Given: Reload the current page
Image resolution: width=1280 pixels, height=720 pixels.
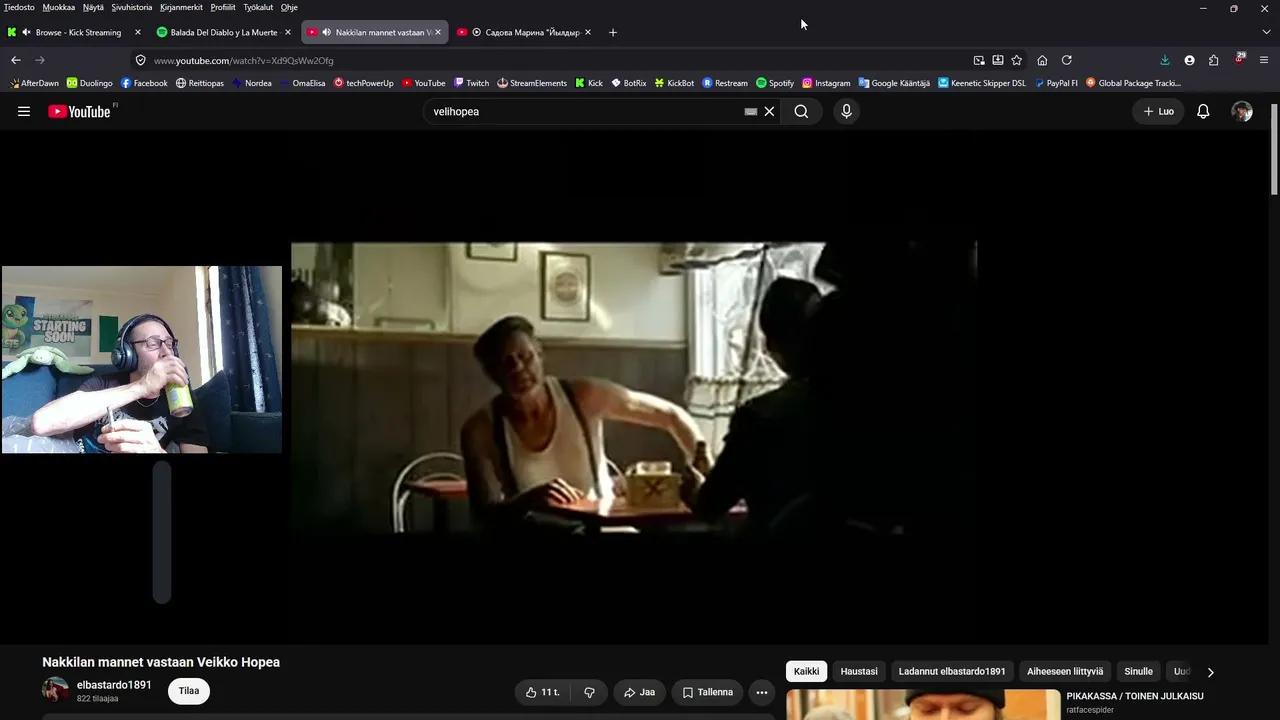Looking at the screenshot, I should point(1066,60).
